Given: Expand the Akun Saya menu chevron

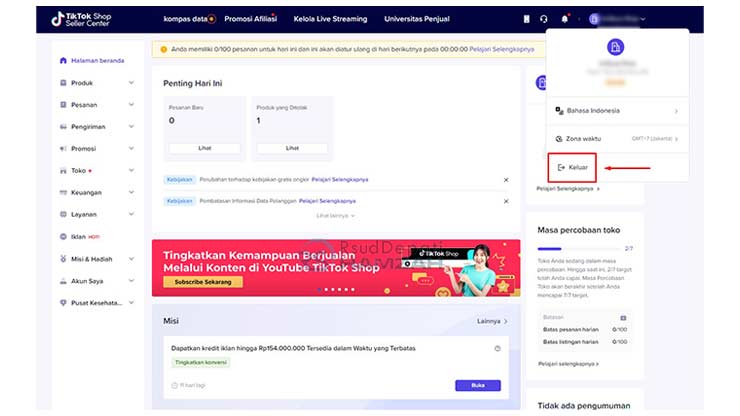Looking at the screenshot, I should coord(131,281).
